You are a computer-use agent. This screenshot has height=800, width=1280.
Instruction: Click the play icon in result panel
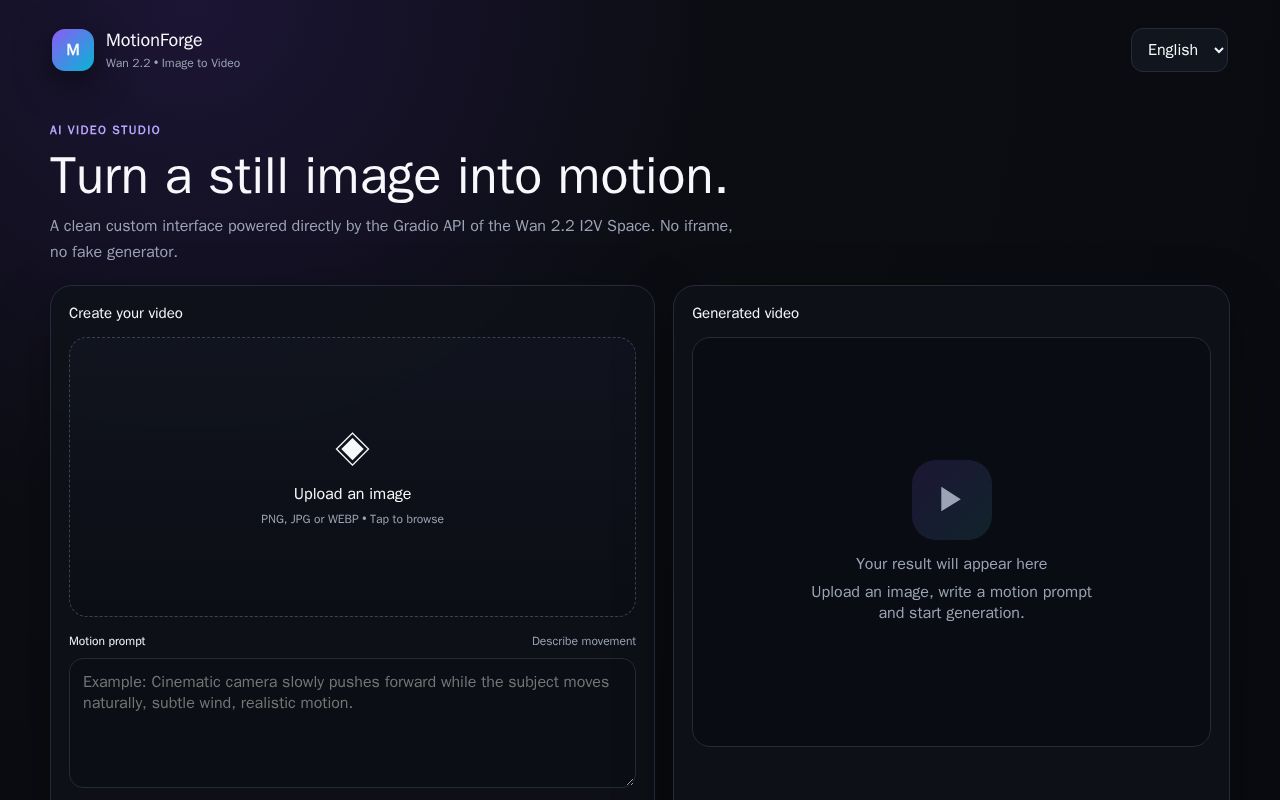(951, 499)
